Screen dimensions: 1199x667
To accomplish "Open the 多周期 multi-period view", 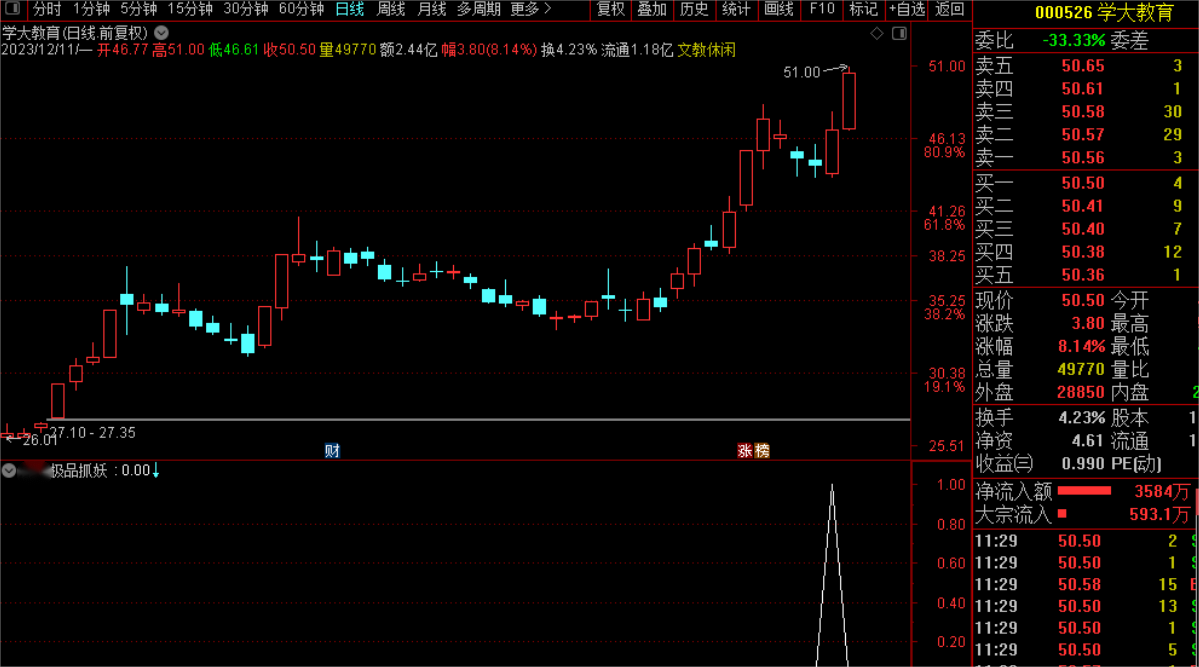I will click(479, 9).
